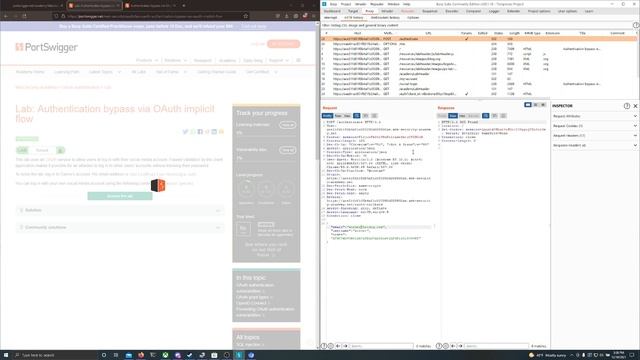Select the combined tabs layout icon
This screenshot has height=360, width=640.
point(543,105)
